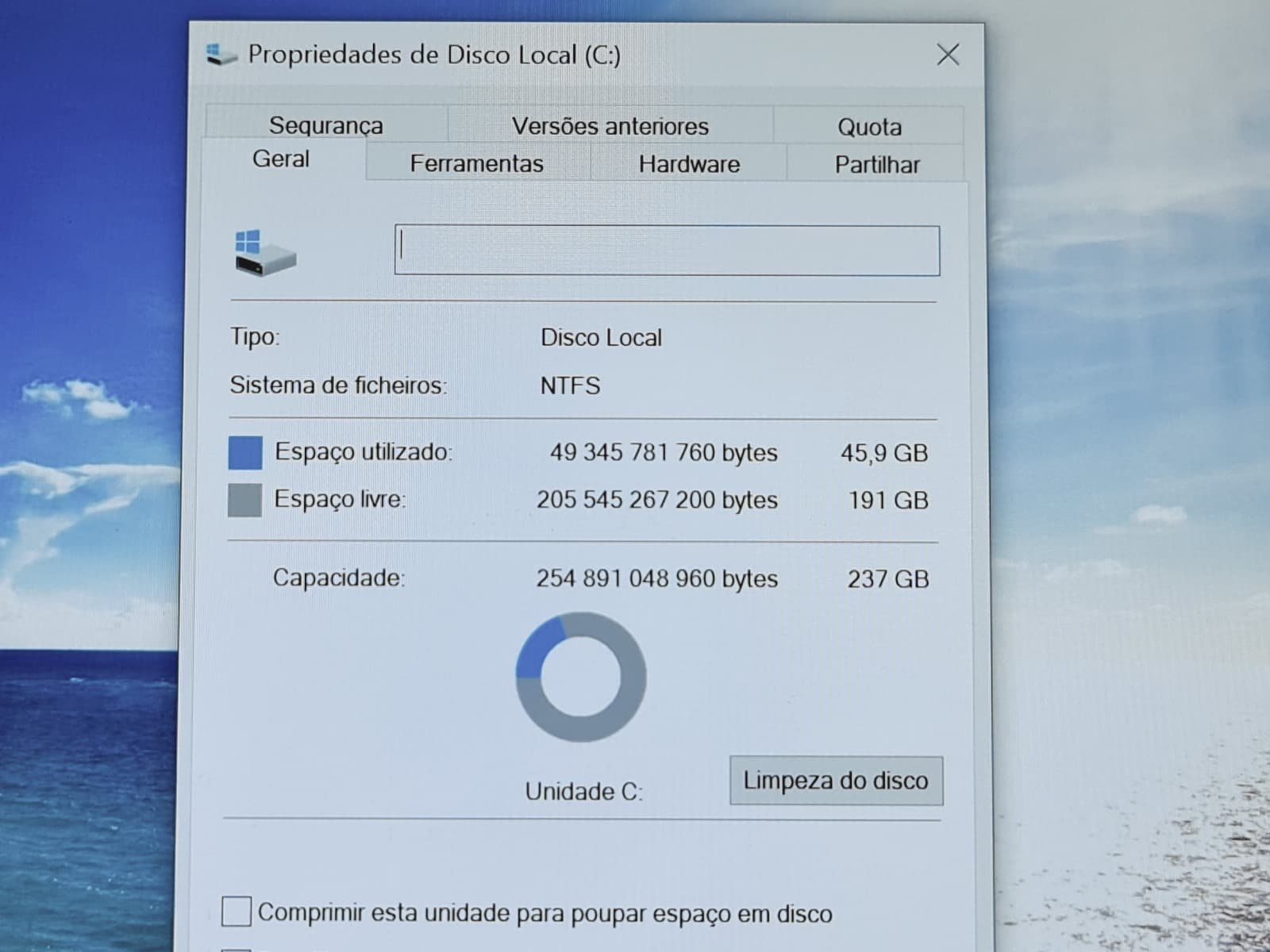Select the text "254 891 048 960 bytes"
Screen dimensions: 1270x952
pos(657,578)
